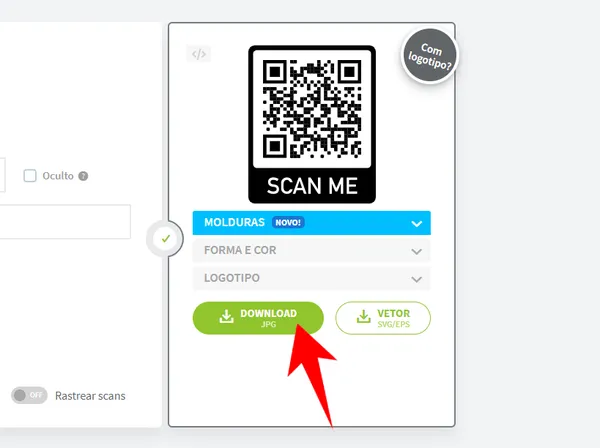Tick the Oculto checkbox
Image resolution: width=600 pixels, height=448 pixels.
click(30, 176)
